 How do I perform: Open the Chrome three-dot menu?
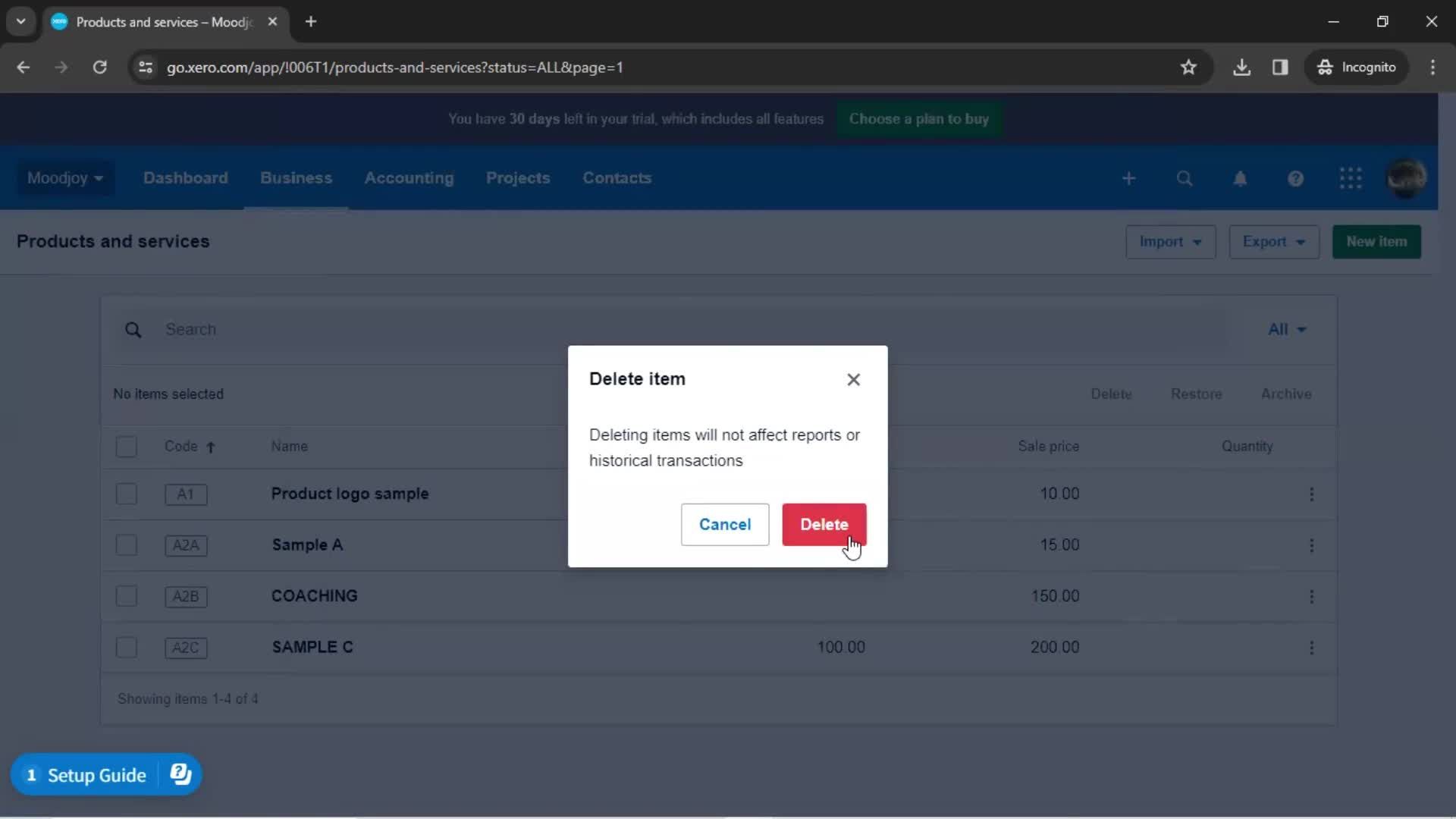(x=1432, y=67)
